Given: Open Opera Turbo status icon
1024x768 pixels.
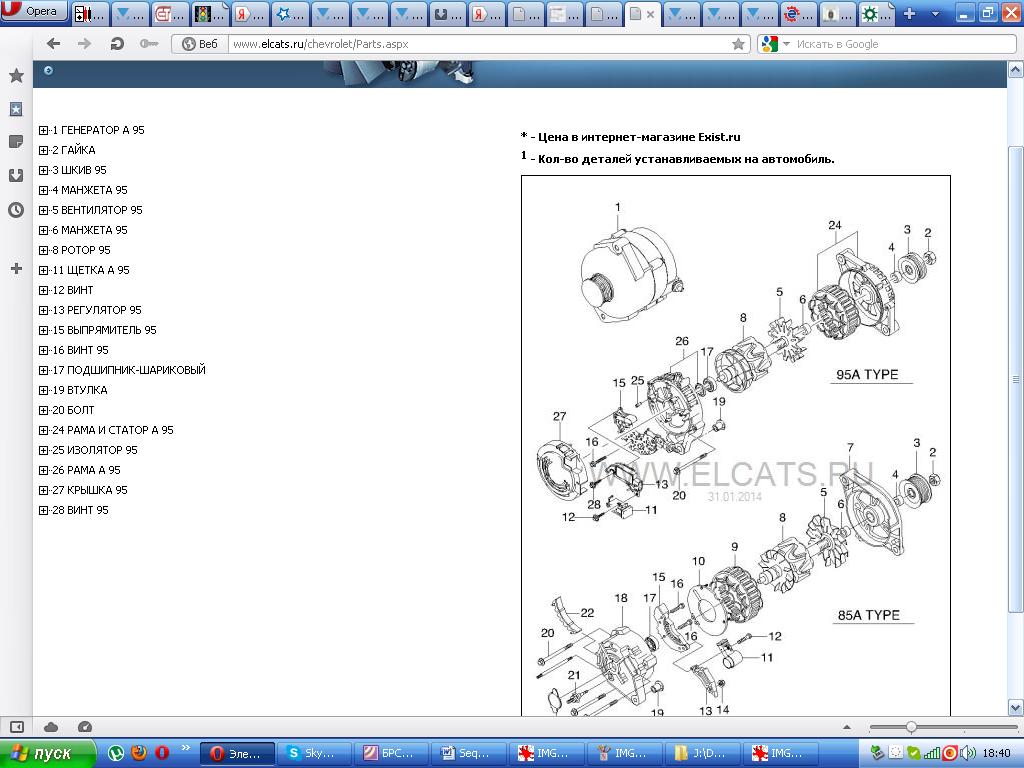Looking at the screenshot, I should (x=85, y=727).
